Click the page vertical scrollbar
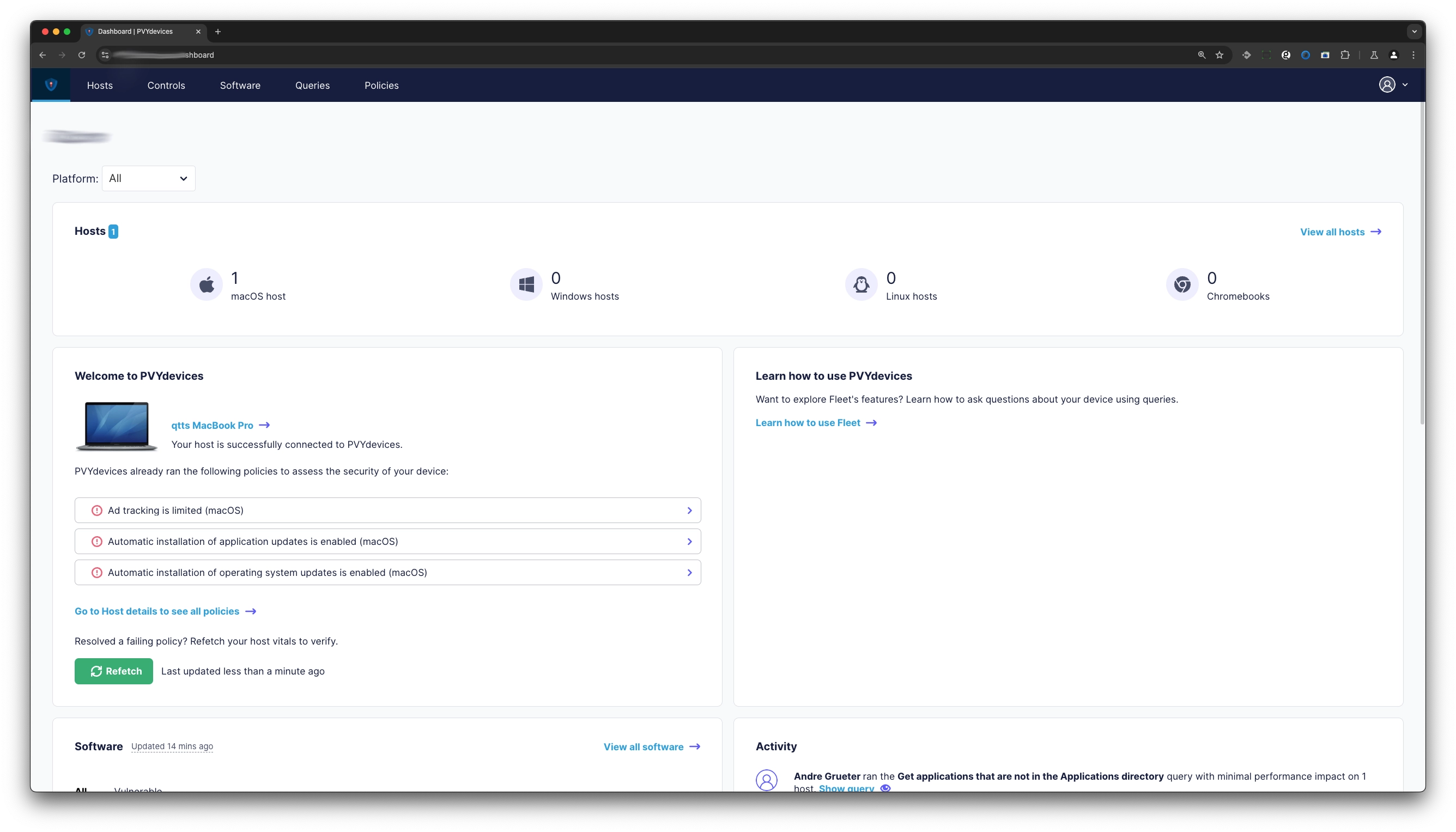The width and height of the screenshot is (1456, 832). coord(1422,263)
